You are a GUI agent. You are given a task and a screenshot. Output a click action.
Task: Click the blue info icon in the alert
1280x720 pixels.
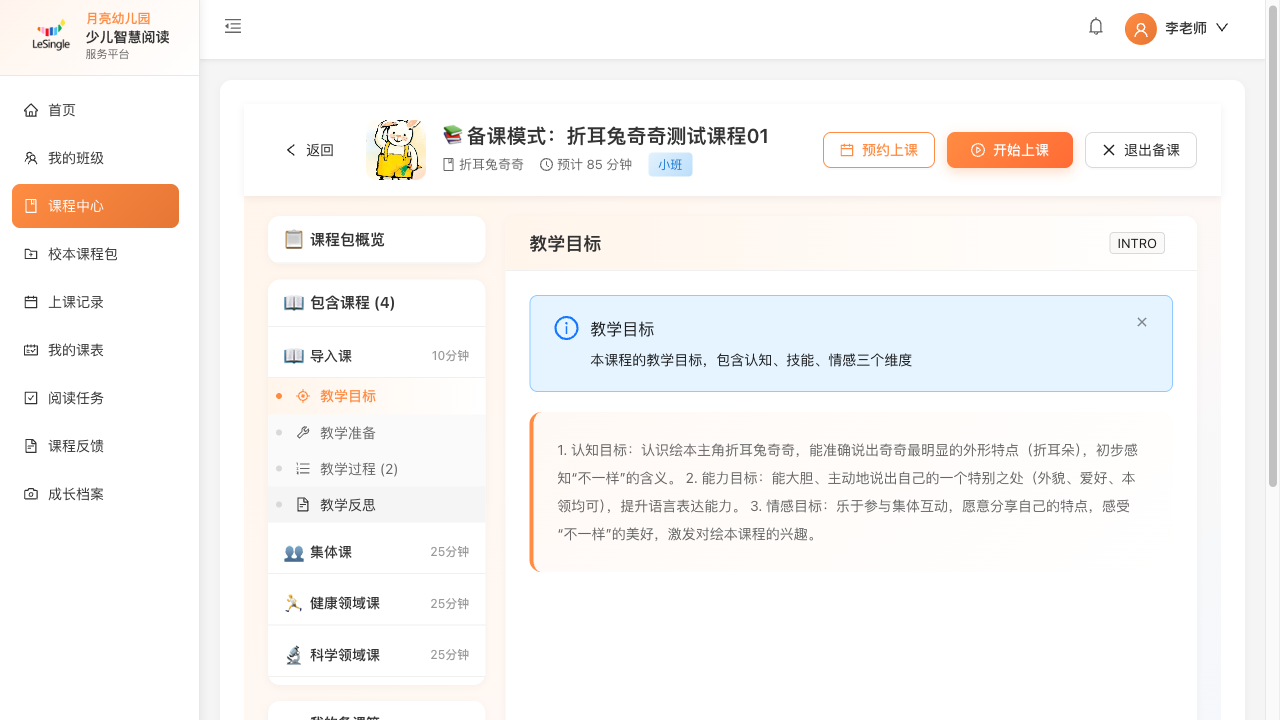click(x=566, y=328)
